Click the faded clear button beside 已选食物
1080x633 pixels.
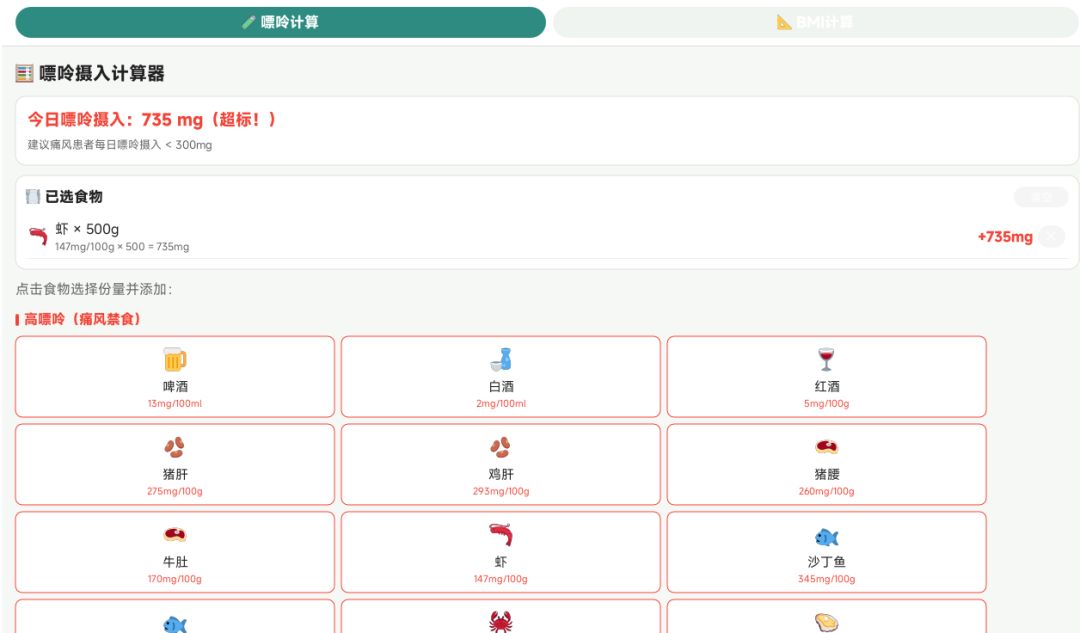1041,197
